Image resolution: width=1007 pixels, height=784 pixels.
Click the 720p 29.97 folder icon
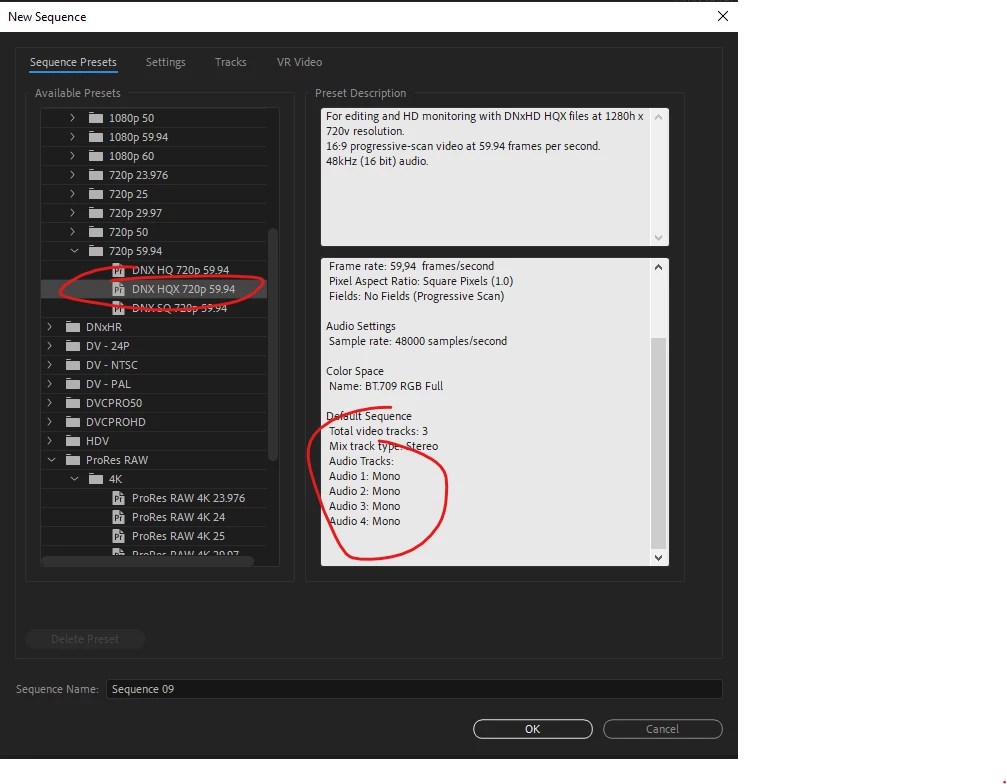click(x=96, y=213)
